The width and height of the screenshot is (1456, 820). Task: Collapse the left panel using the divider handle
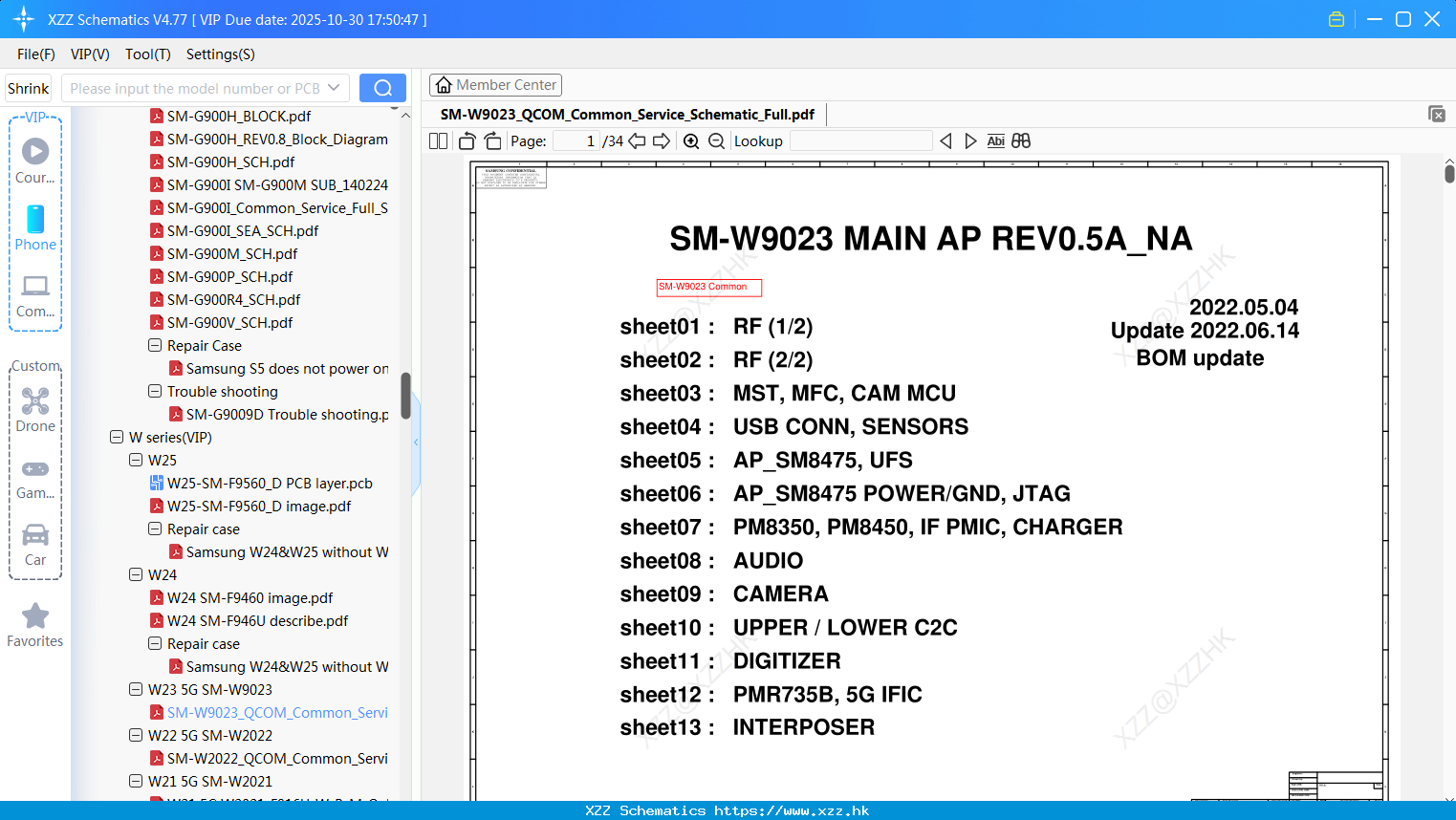point(416,442)
